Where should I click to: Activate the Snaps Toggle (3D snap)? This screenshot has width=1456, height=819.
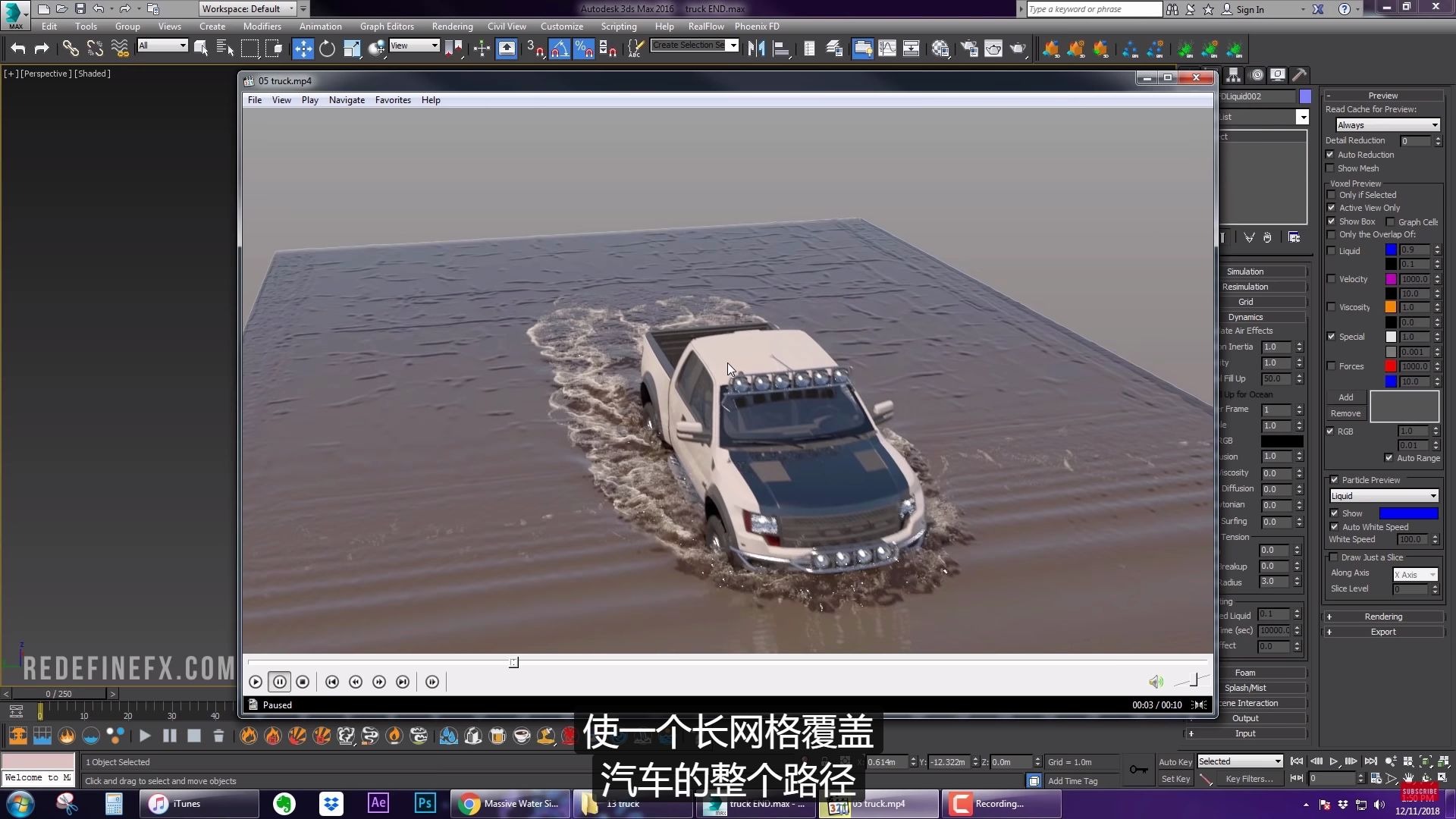(535, 49)
